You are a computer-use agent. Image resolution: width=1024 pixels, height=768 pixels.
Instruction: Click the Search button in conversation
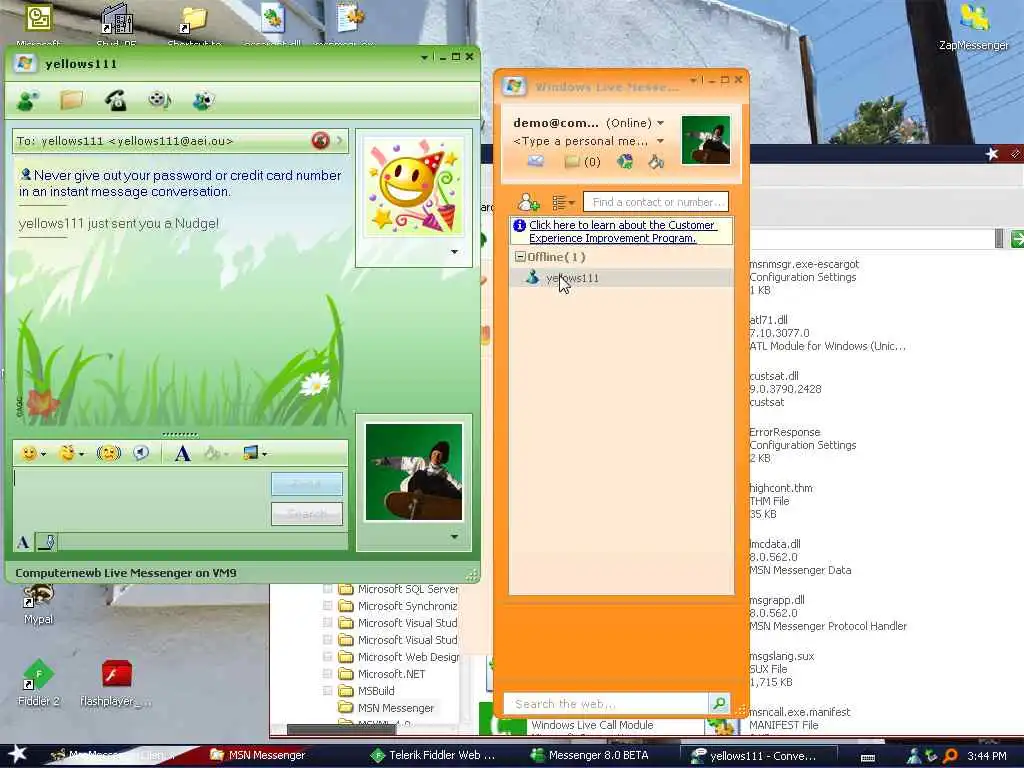[307, 514]
